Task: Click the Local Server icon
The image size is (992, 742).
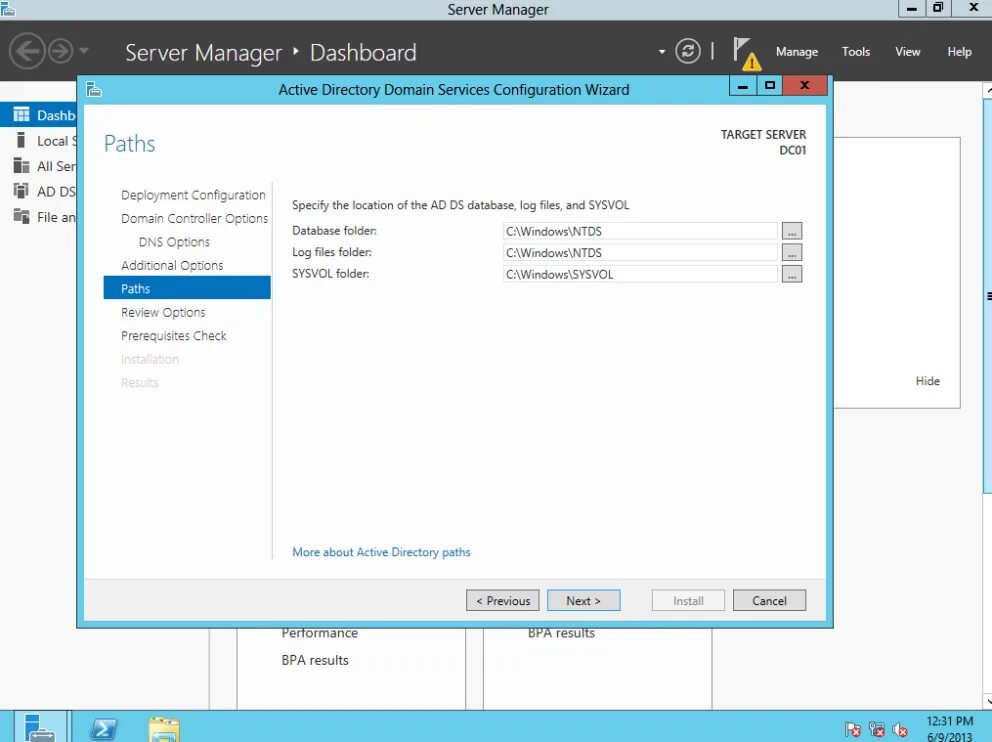Action: tap(21, 140)
